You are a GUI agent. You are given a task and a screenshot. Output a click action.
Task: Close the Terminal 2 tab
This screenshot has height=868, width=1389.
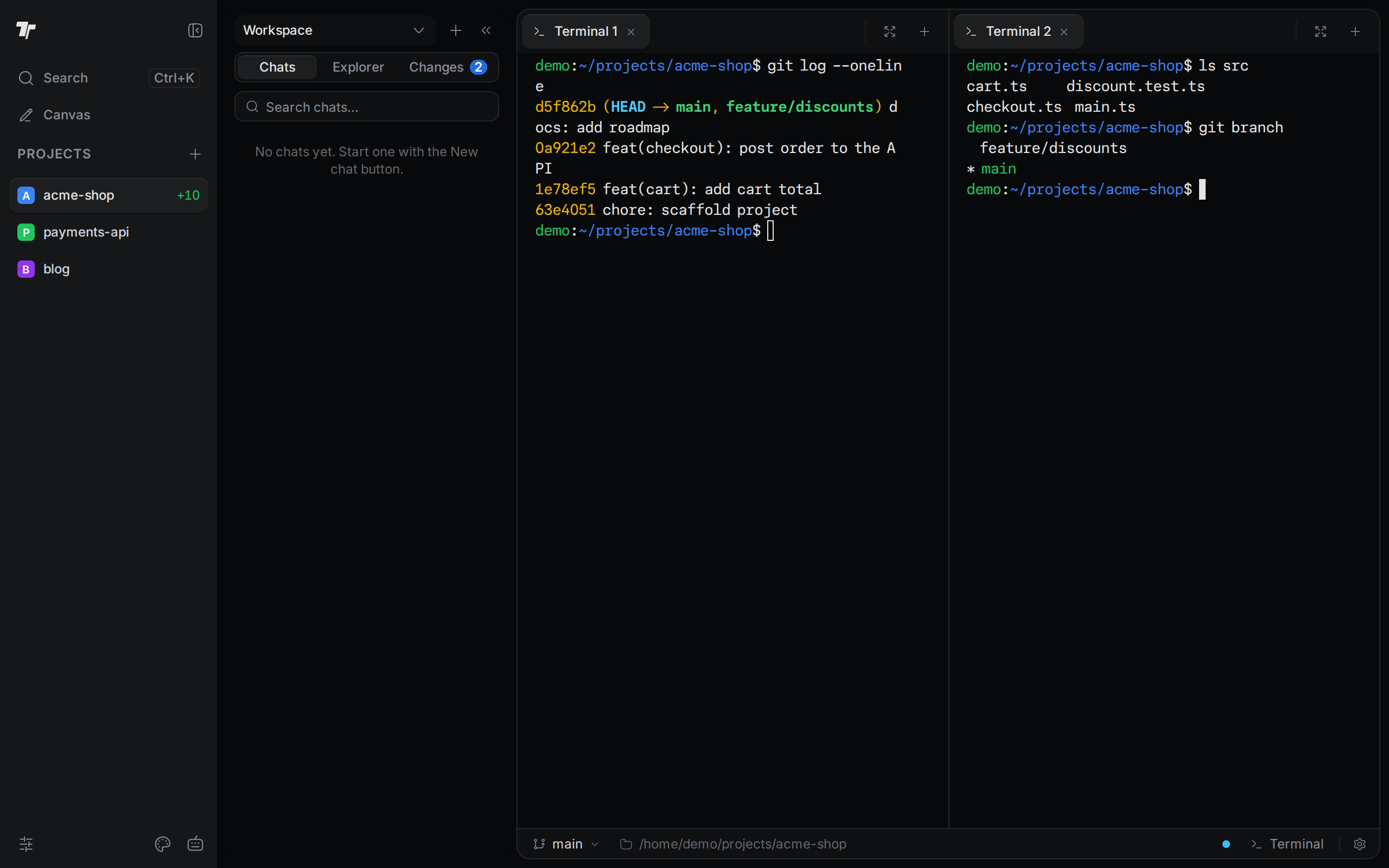point(1064,32)
